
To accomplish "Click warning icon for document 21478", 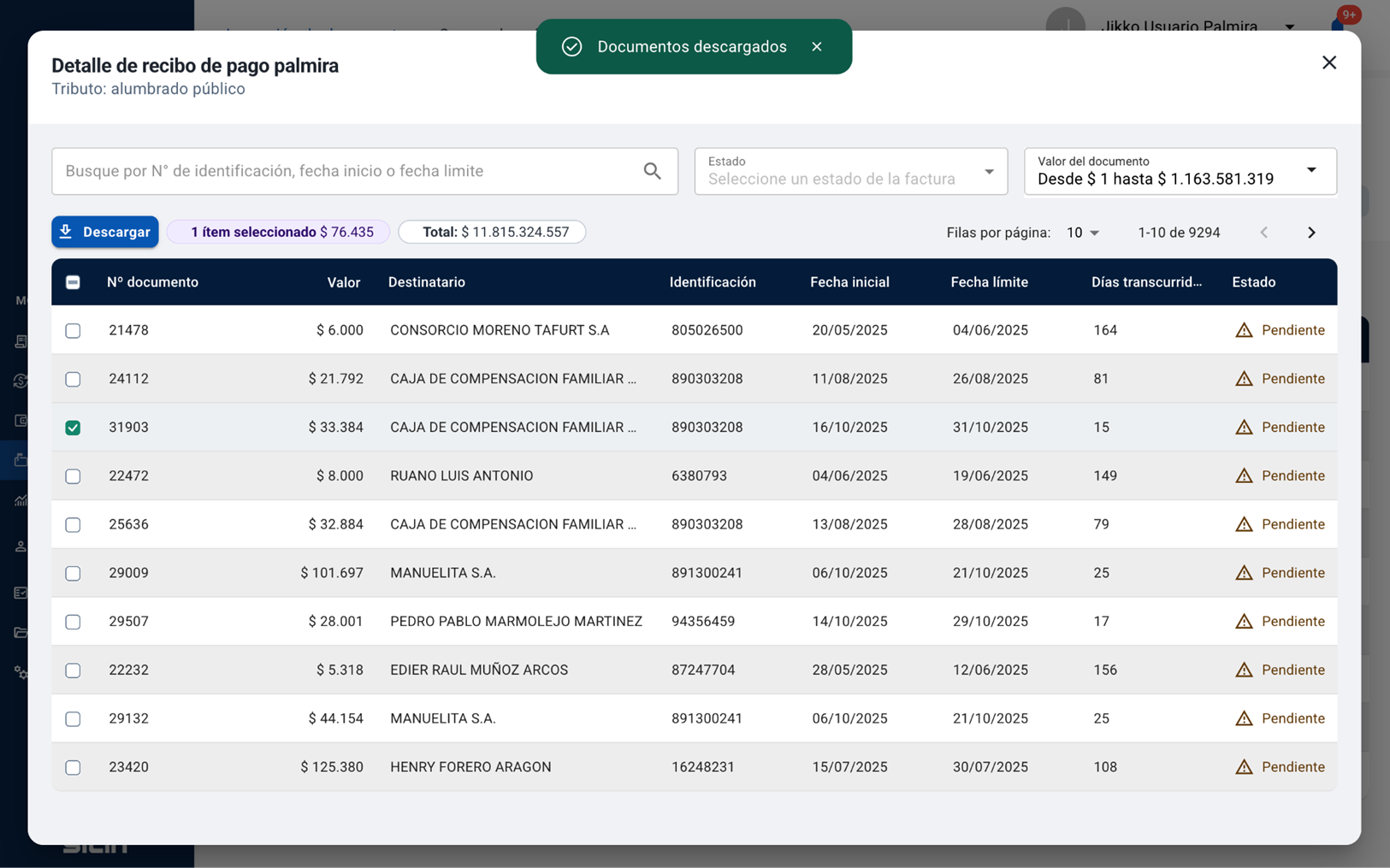I will (x=1244, y=330).
